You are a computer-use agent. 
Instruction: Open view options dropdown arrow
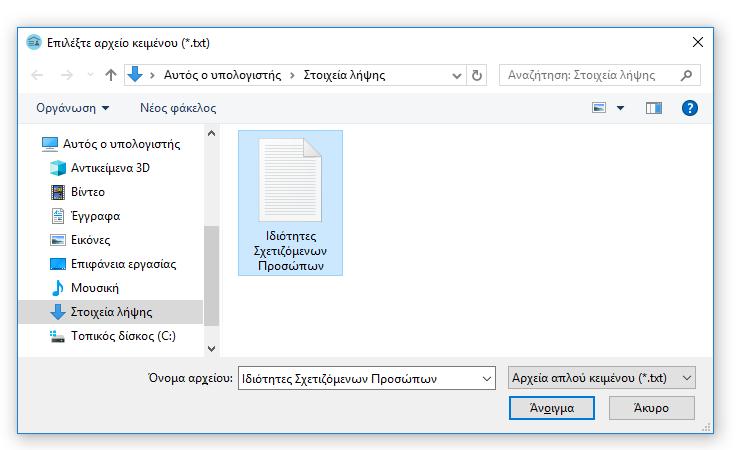pyautogui.click(x=620, y=108)
